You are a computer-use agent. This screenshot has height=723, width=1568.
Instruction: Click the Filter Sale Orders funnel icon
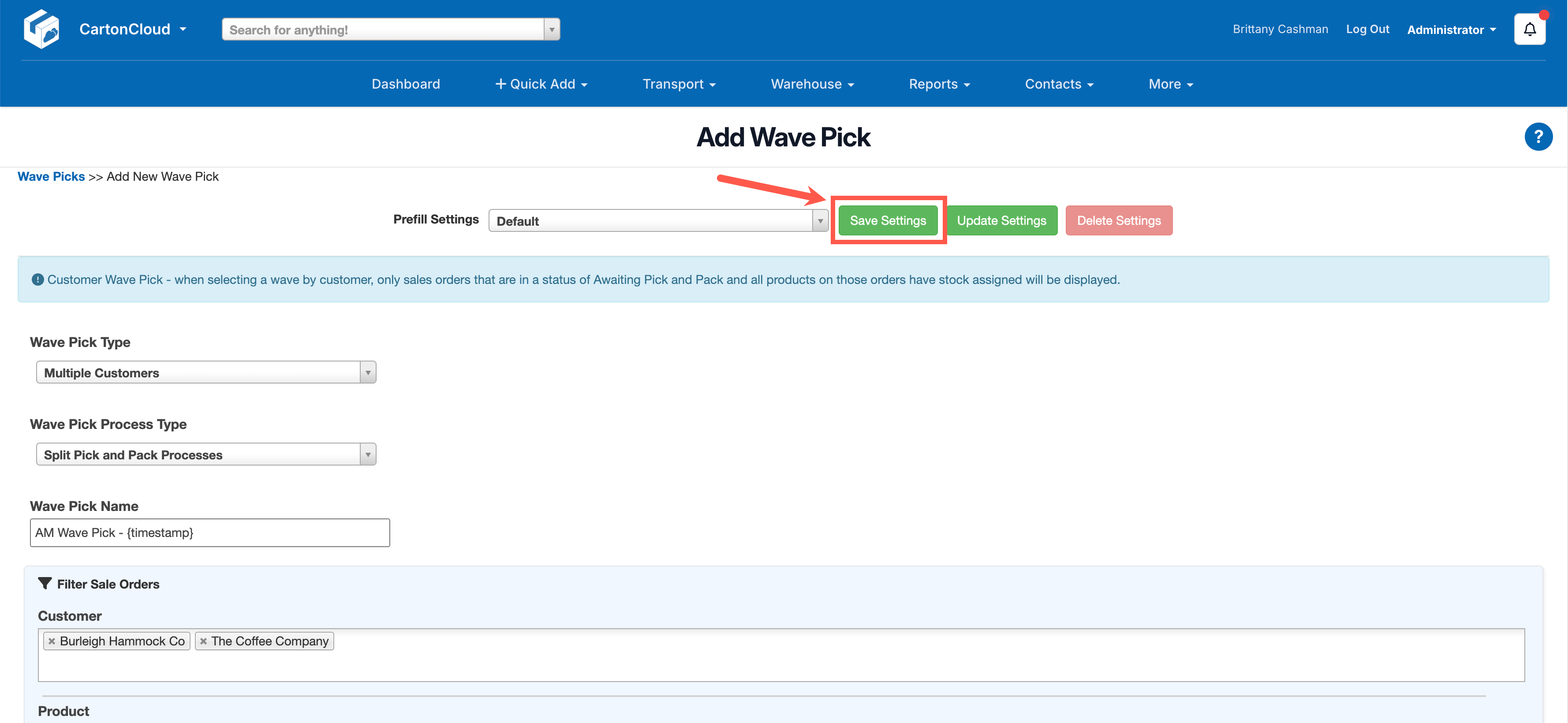(x=45, y=583)
